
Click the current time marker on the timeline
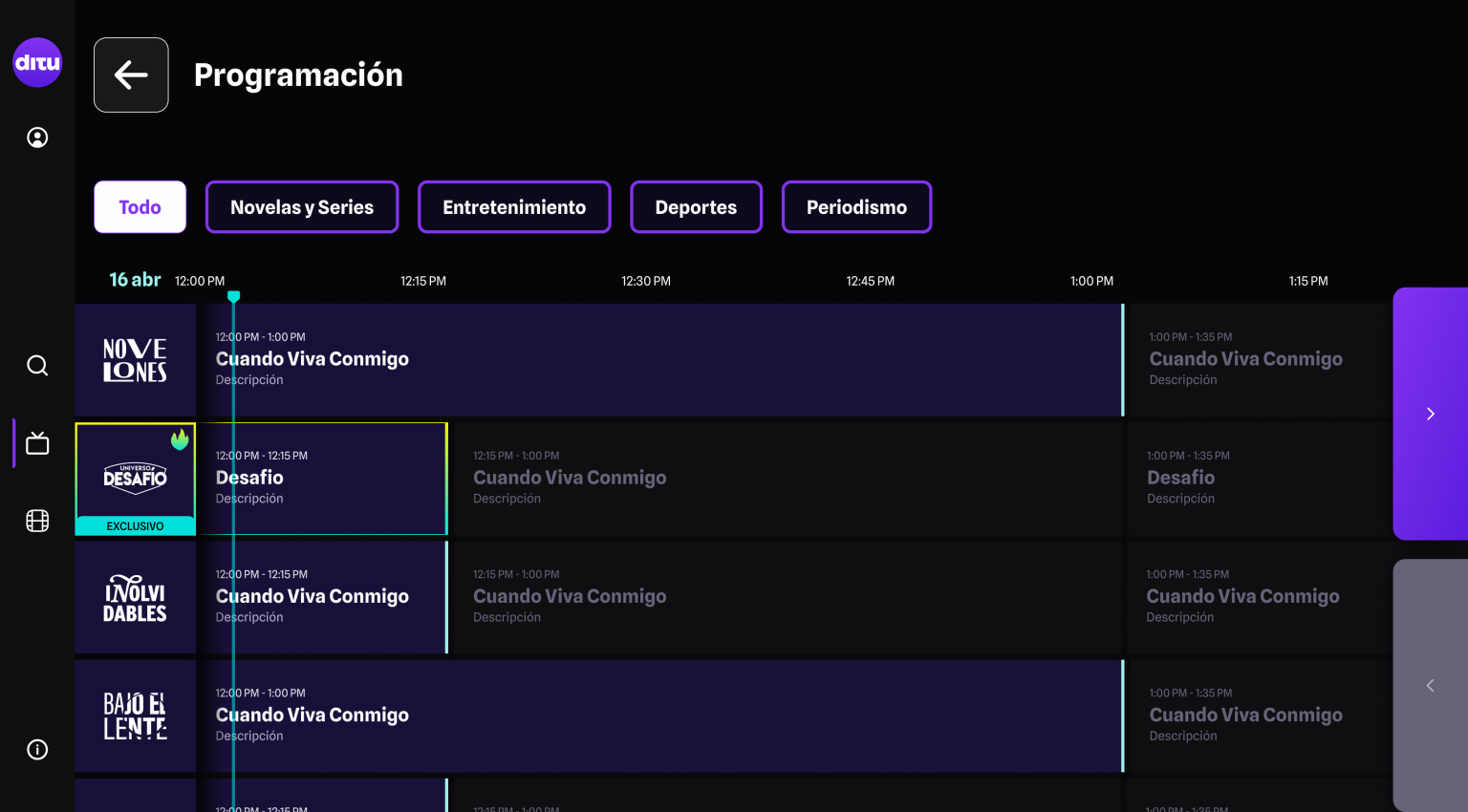click(234, 296)
